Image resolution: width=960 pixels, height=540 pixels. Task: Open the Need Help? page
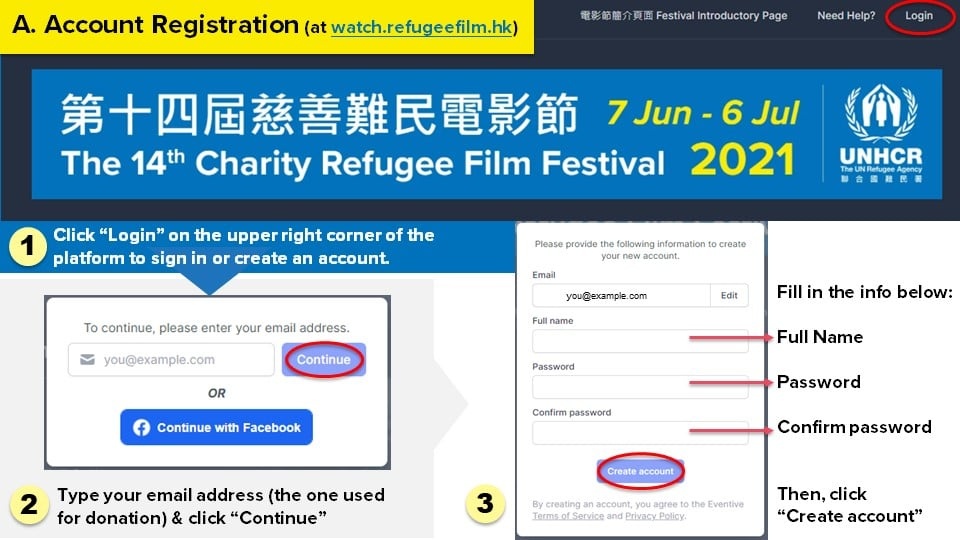click(845, 16)
